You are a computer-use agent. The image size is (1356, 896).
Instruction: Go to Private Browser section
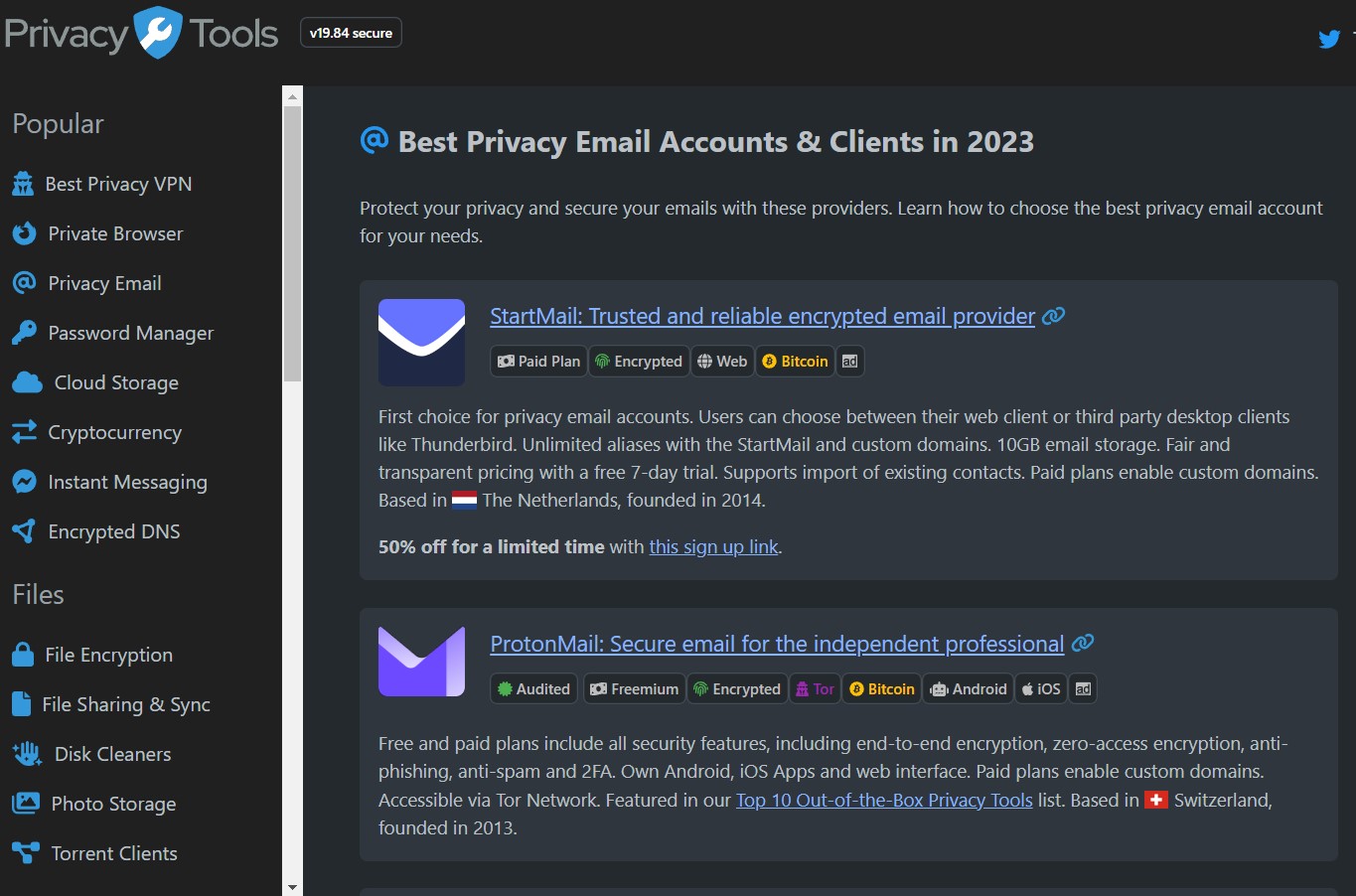tap(97, 233)
